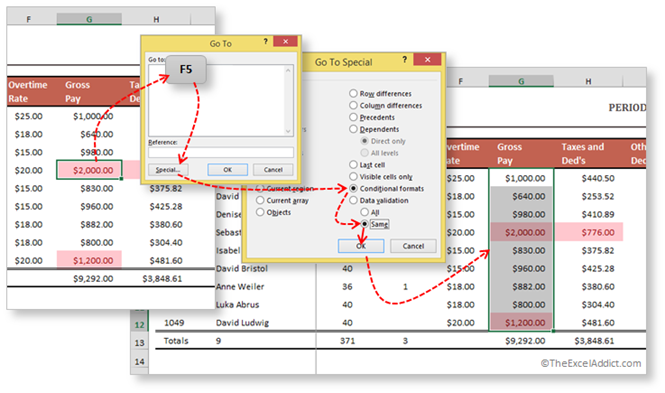The width and height of the screenshot is (665, 393).
Task: Select the Direct only sub-option
Action: tap(364, 141)
